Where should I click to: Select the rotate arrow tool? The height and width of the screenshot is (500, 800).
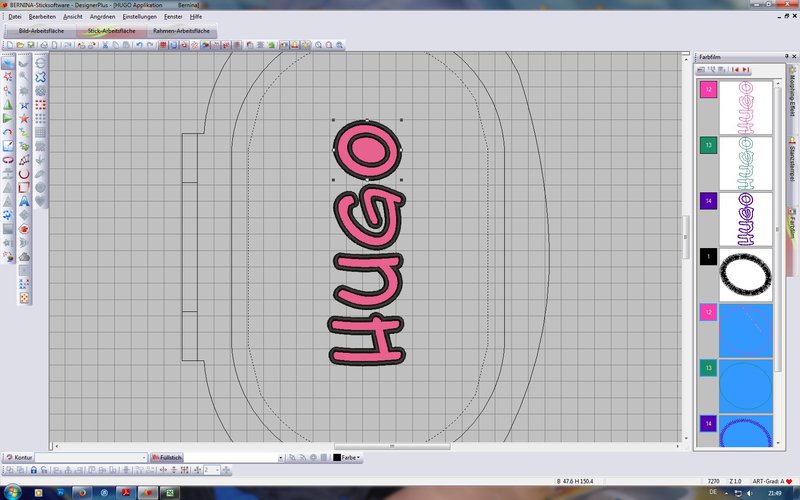8,132
